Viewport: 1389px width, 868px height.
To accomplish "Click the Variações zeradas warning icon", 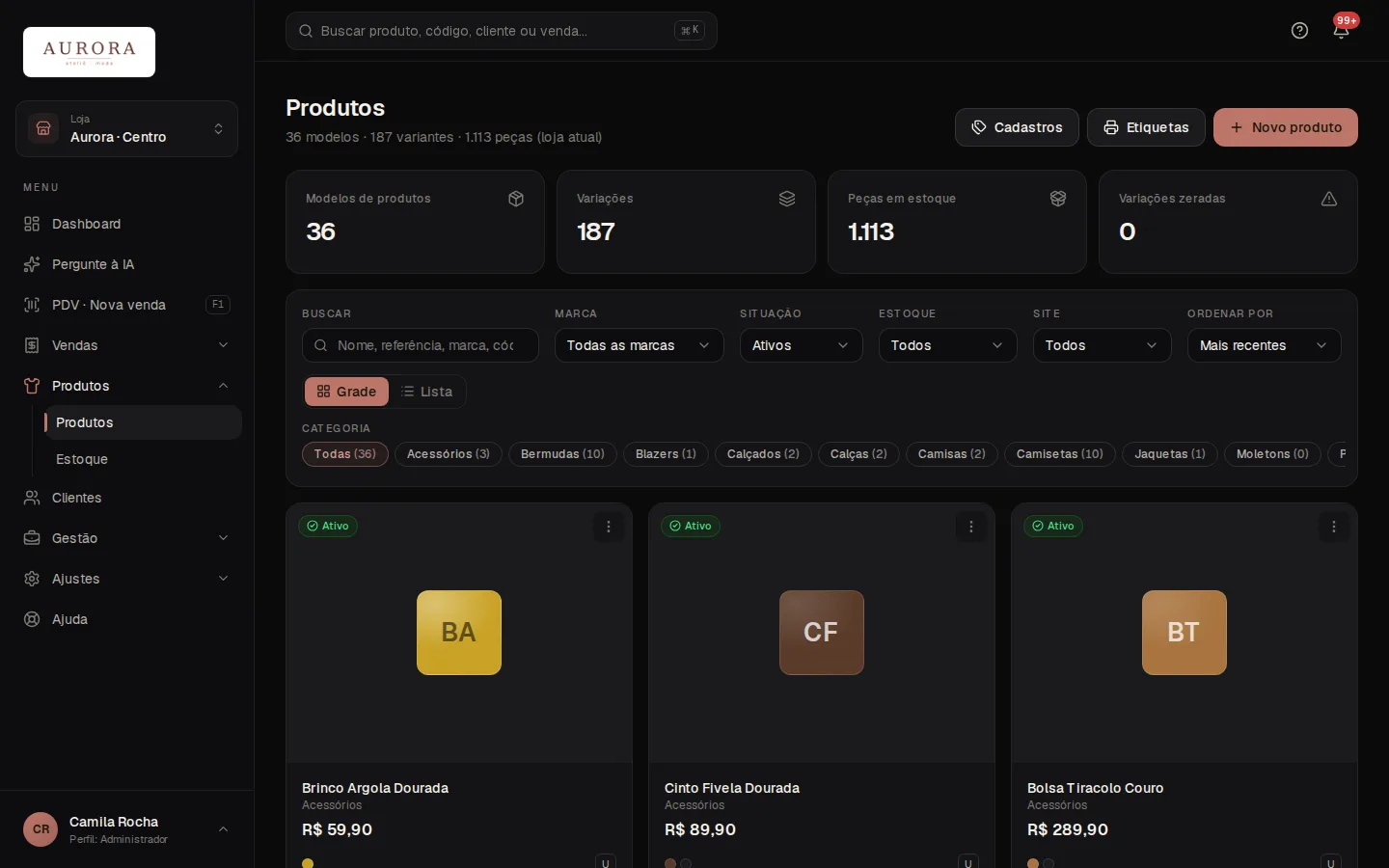I will pyautogui.click(x=1329, y=199).
